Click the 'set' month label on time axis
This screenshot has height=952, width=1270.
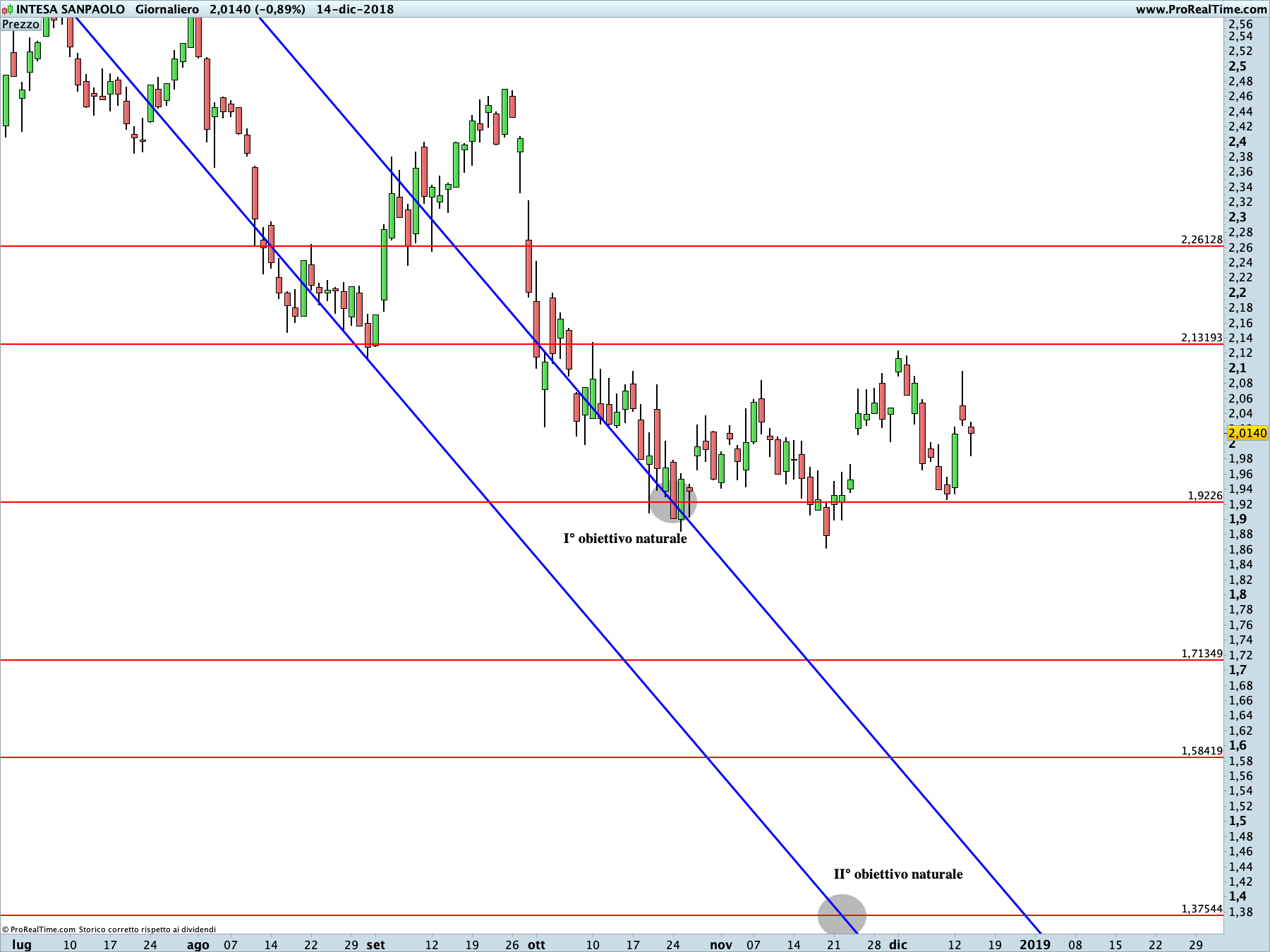pos(376,945)
